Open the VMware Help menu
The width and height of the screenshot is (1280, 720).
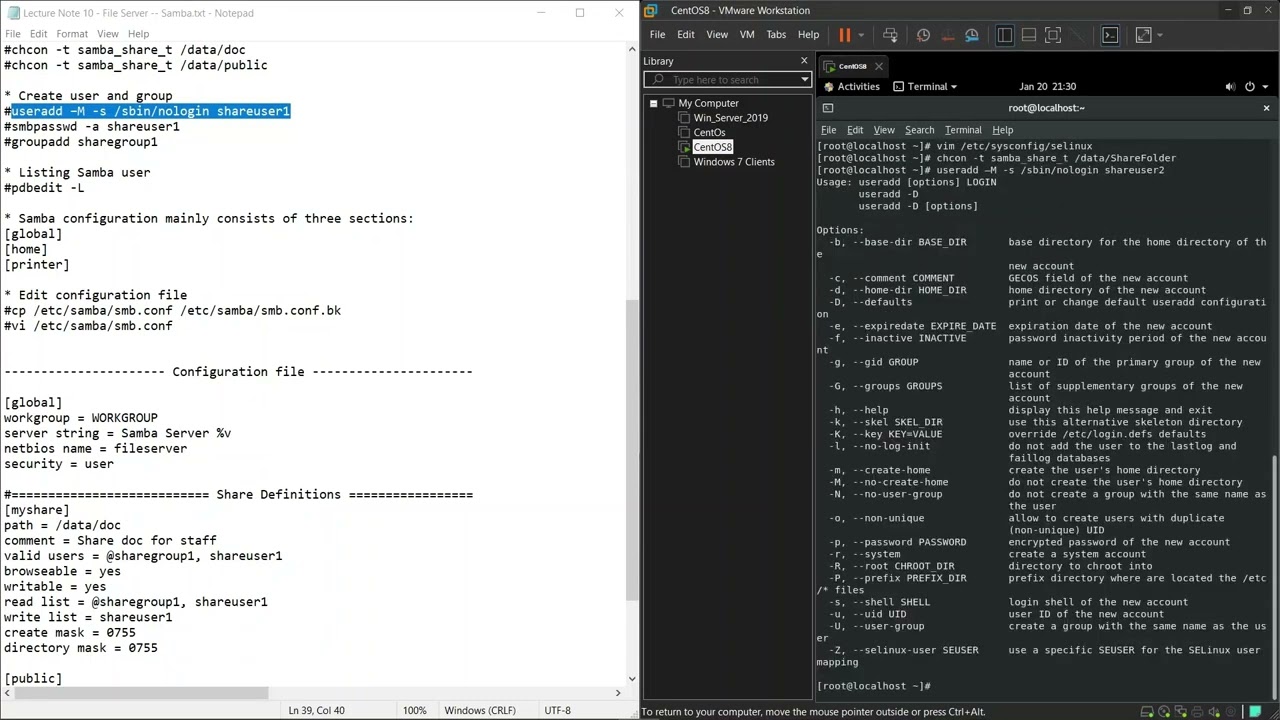tap(808, 35)
